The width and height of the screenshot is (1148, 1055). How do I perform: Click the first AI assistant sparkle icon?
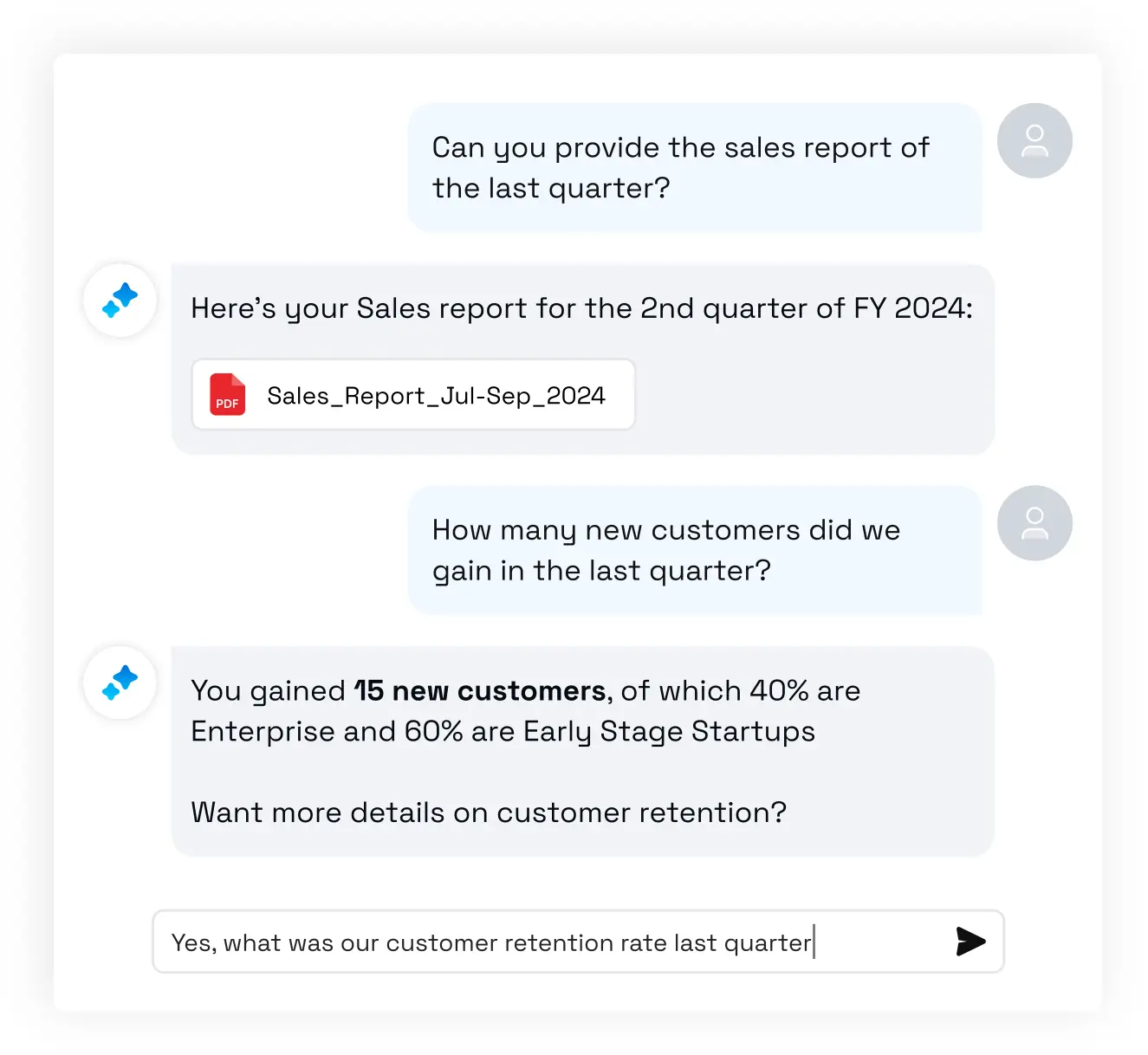[120, 300]
